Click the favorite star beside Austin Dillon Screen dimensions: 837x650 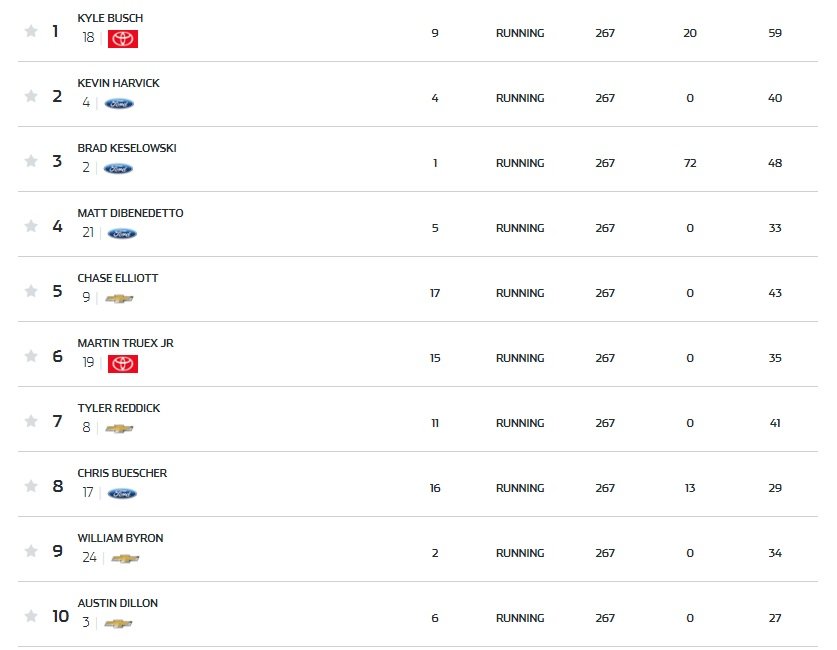tap(31, 616)
